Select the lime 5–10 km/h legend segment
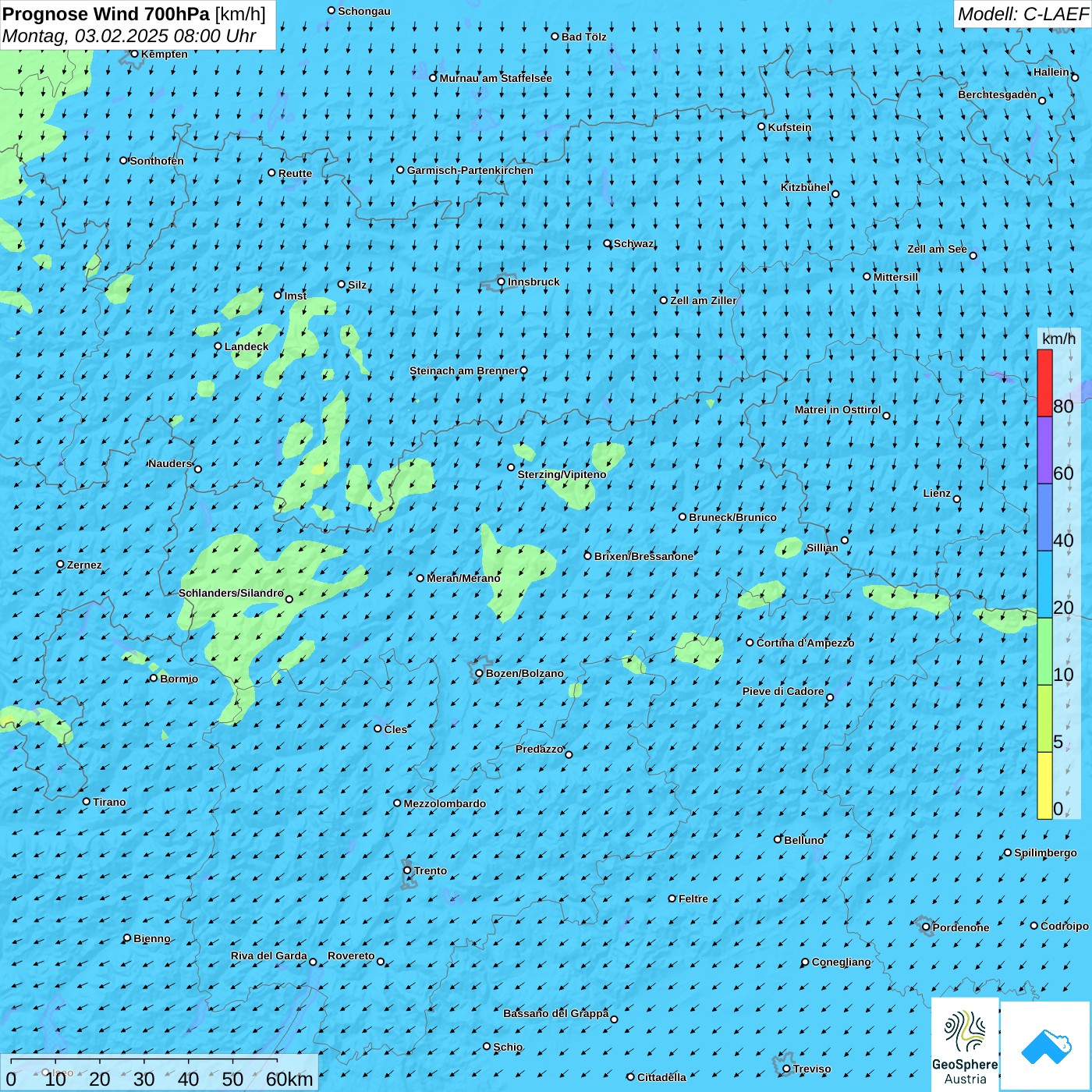The image size is (1092, 1092). [1044, 719]
